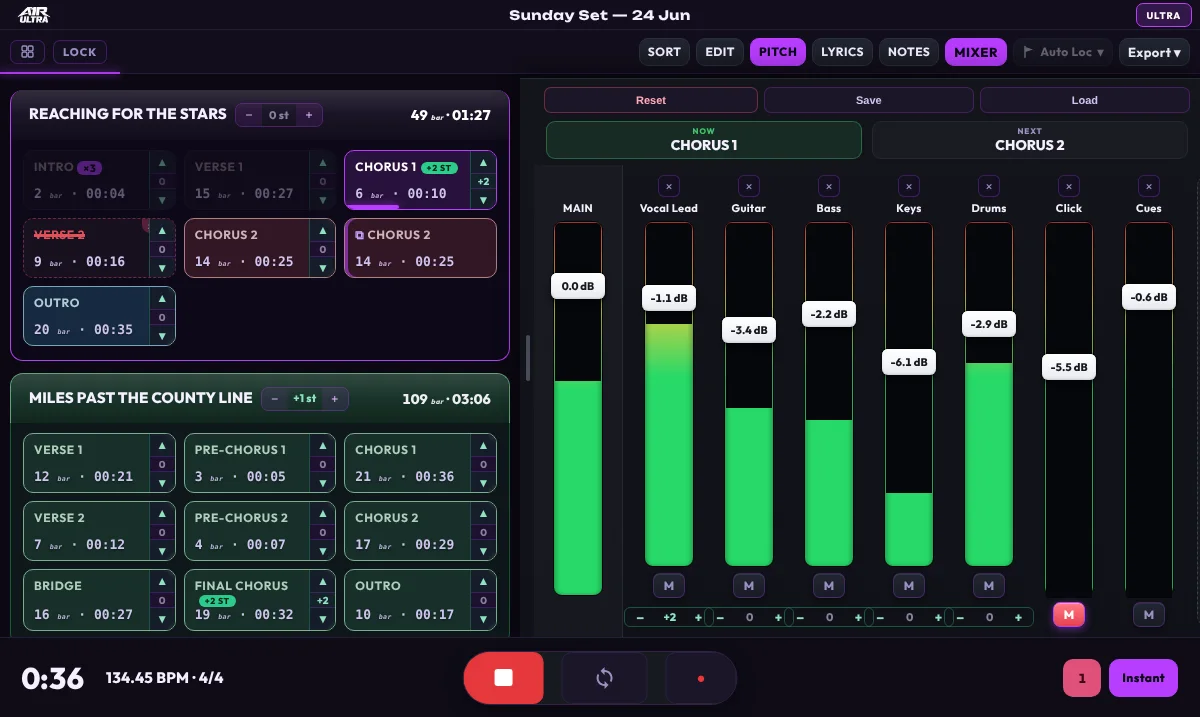The height and width of the screenshot is (717, 1200).
Task: Click the Vocal Lead fader handle -1.1 dB
Action: pyautogui.click(x=669, y=298)
